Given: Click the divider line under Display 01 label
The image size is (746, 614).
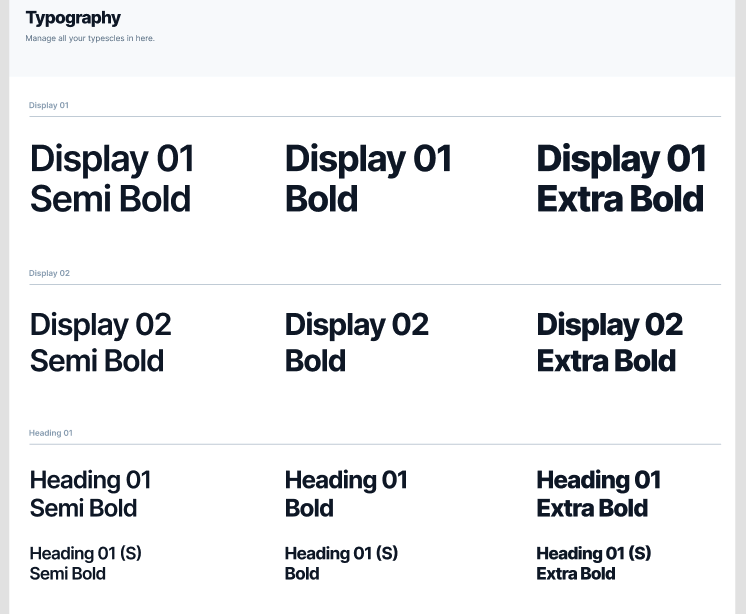Looking at the screenshot, I should [375, 117].
